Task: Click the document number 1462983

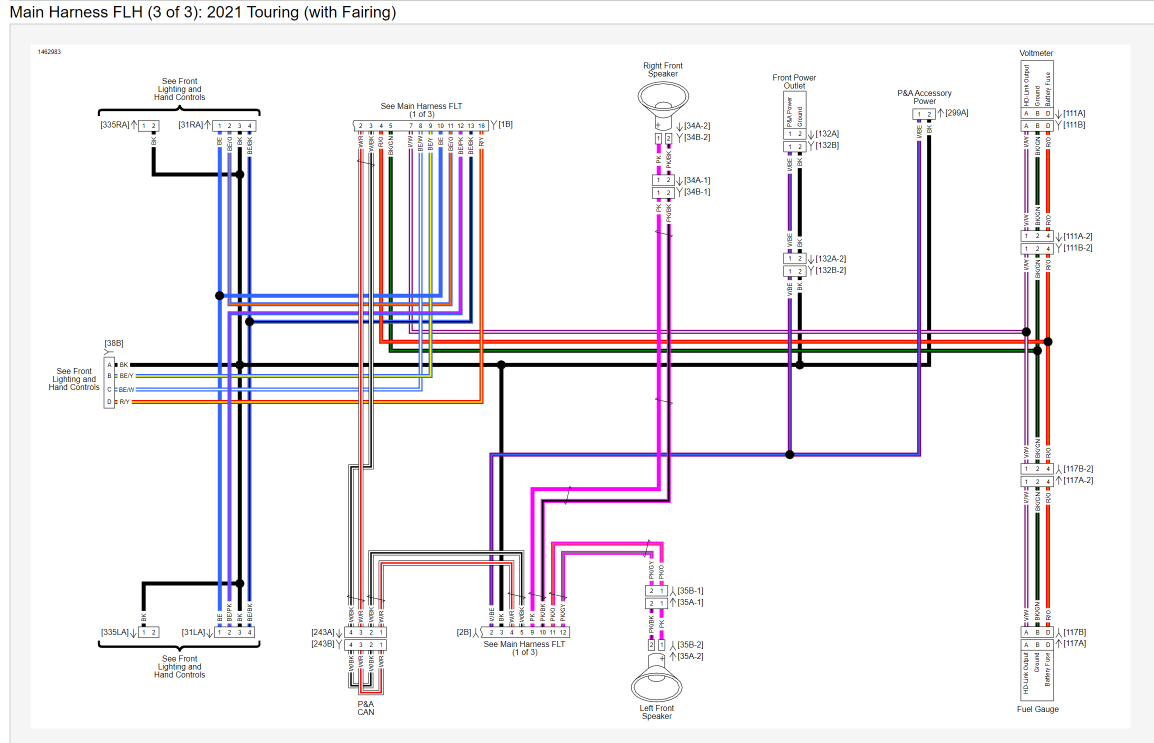Action: coord(50,51)
